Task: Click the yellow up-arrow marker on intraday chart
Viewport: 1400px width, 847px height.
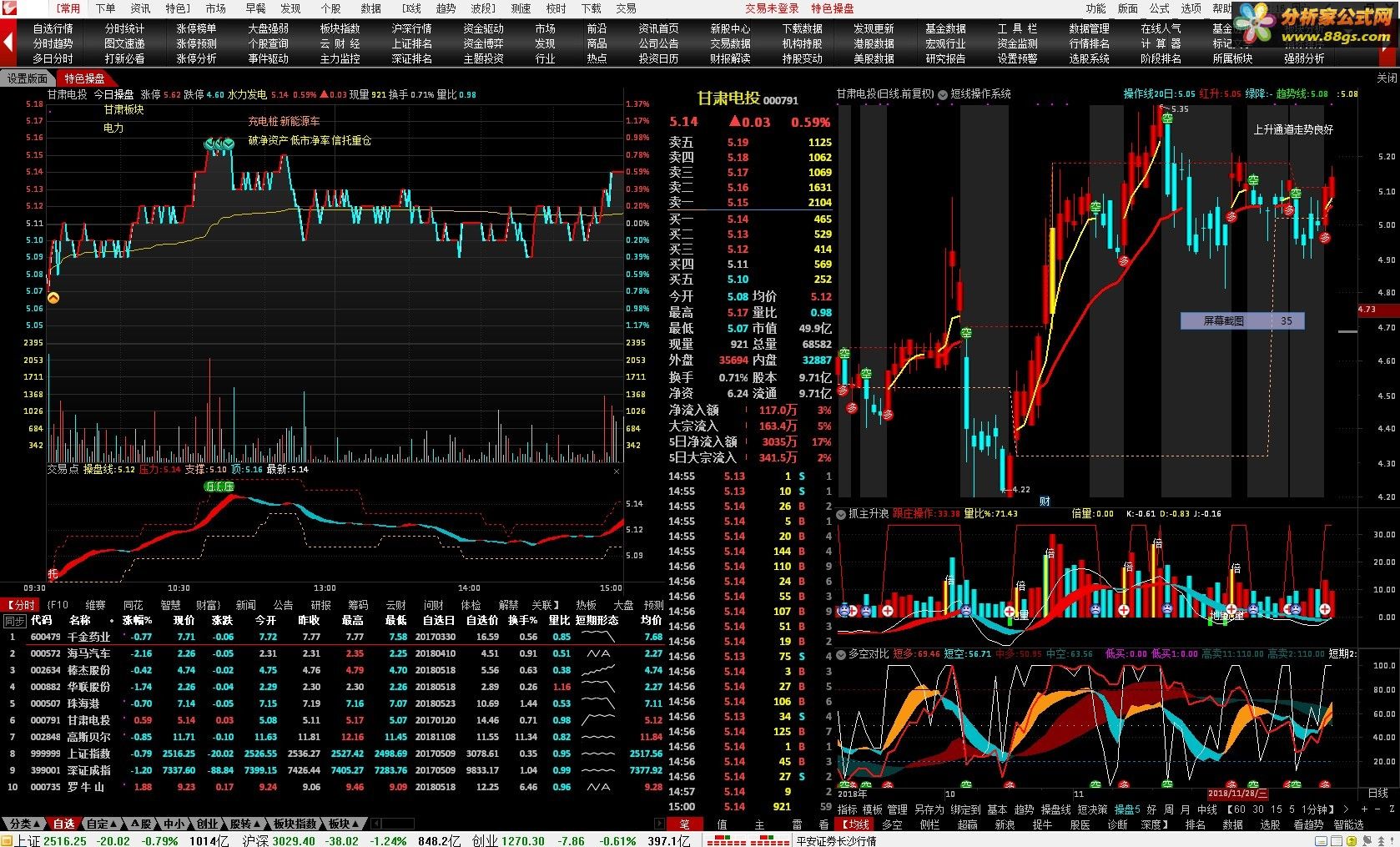Action: (53, 298)
